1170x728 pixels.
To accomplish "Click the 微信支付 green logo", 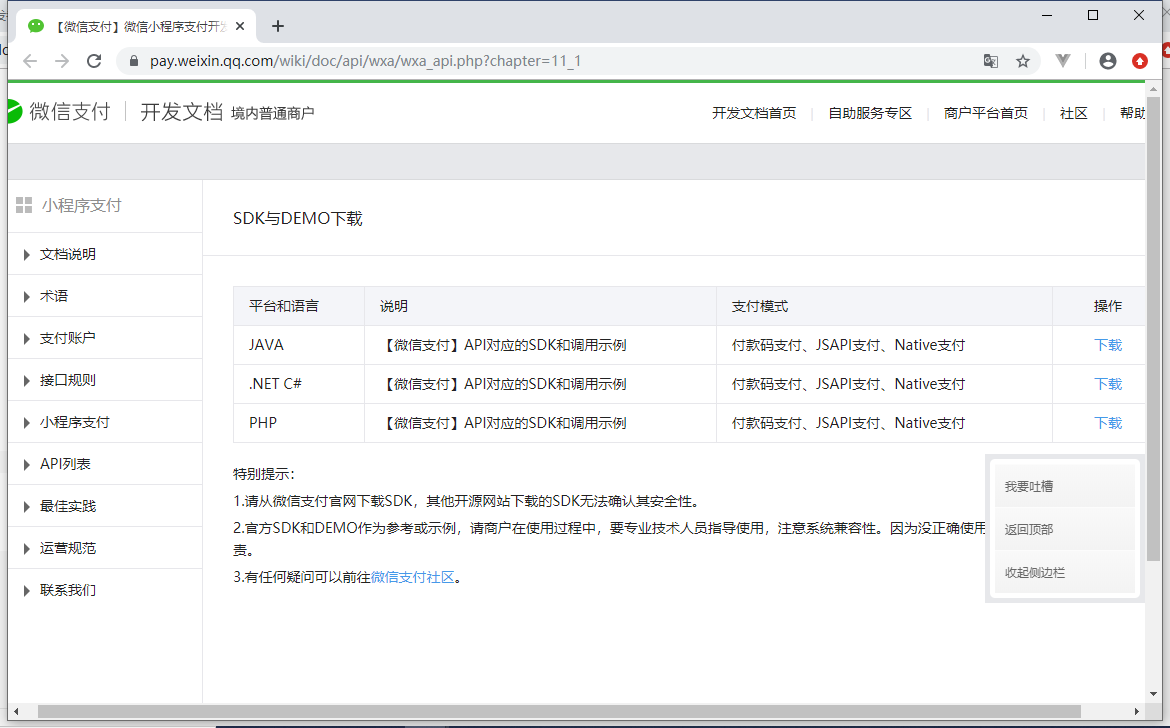I will (x=14, y=112).
